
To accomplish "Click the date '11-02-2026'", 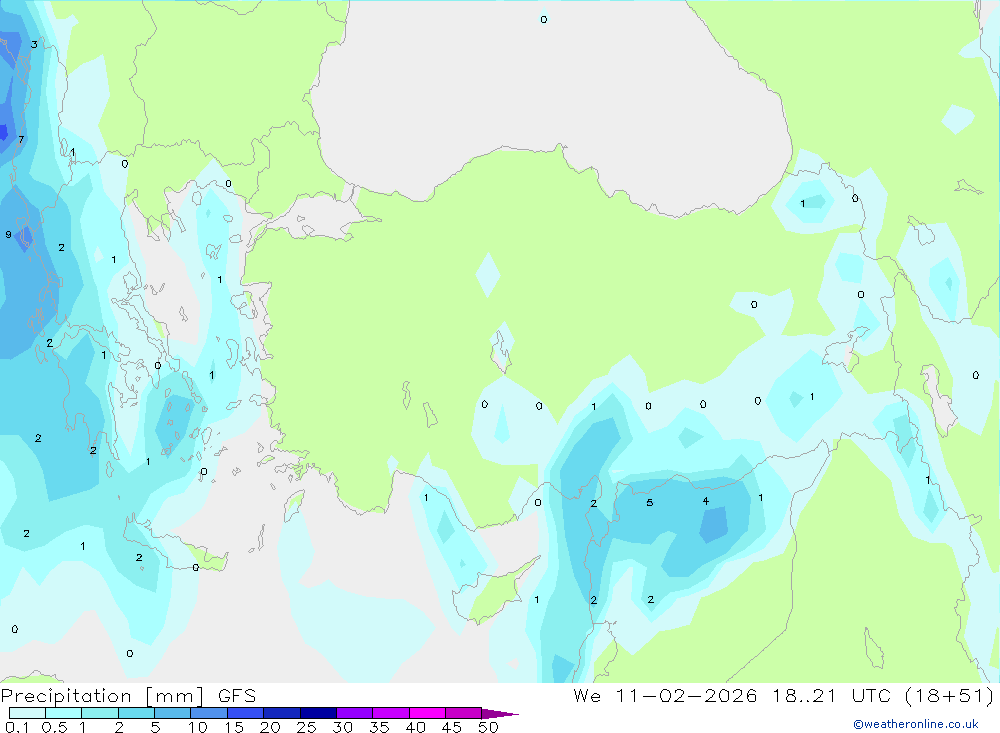I will coord(686,695).
